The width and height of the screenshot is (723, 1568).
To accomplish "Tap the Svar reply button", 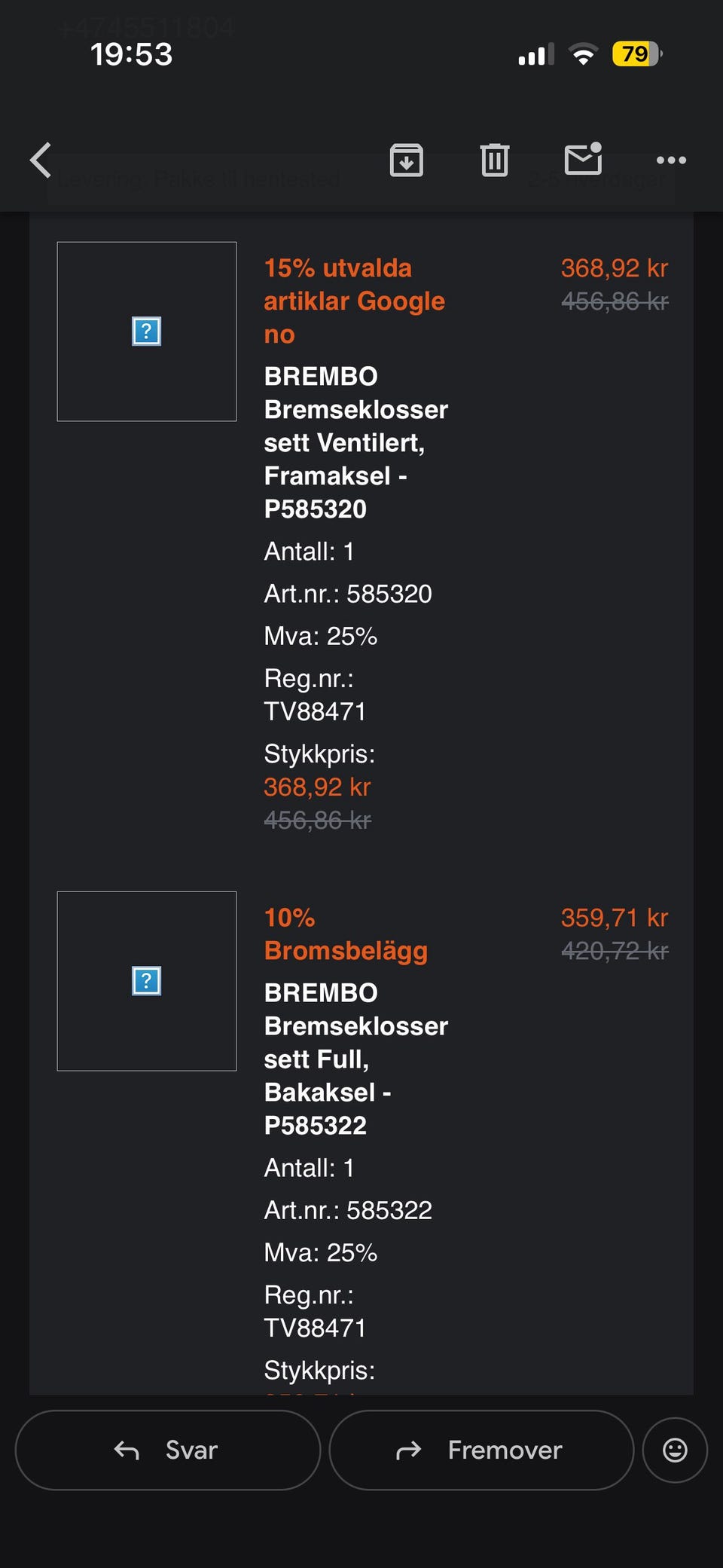I will [x=167, y=1450].
